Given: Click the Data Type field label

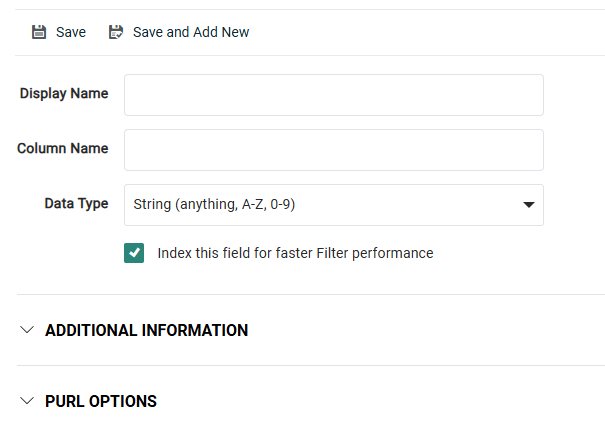Looking at the screenshot, I should pyautogui.click(x=76, y=203).
